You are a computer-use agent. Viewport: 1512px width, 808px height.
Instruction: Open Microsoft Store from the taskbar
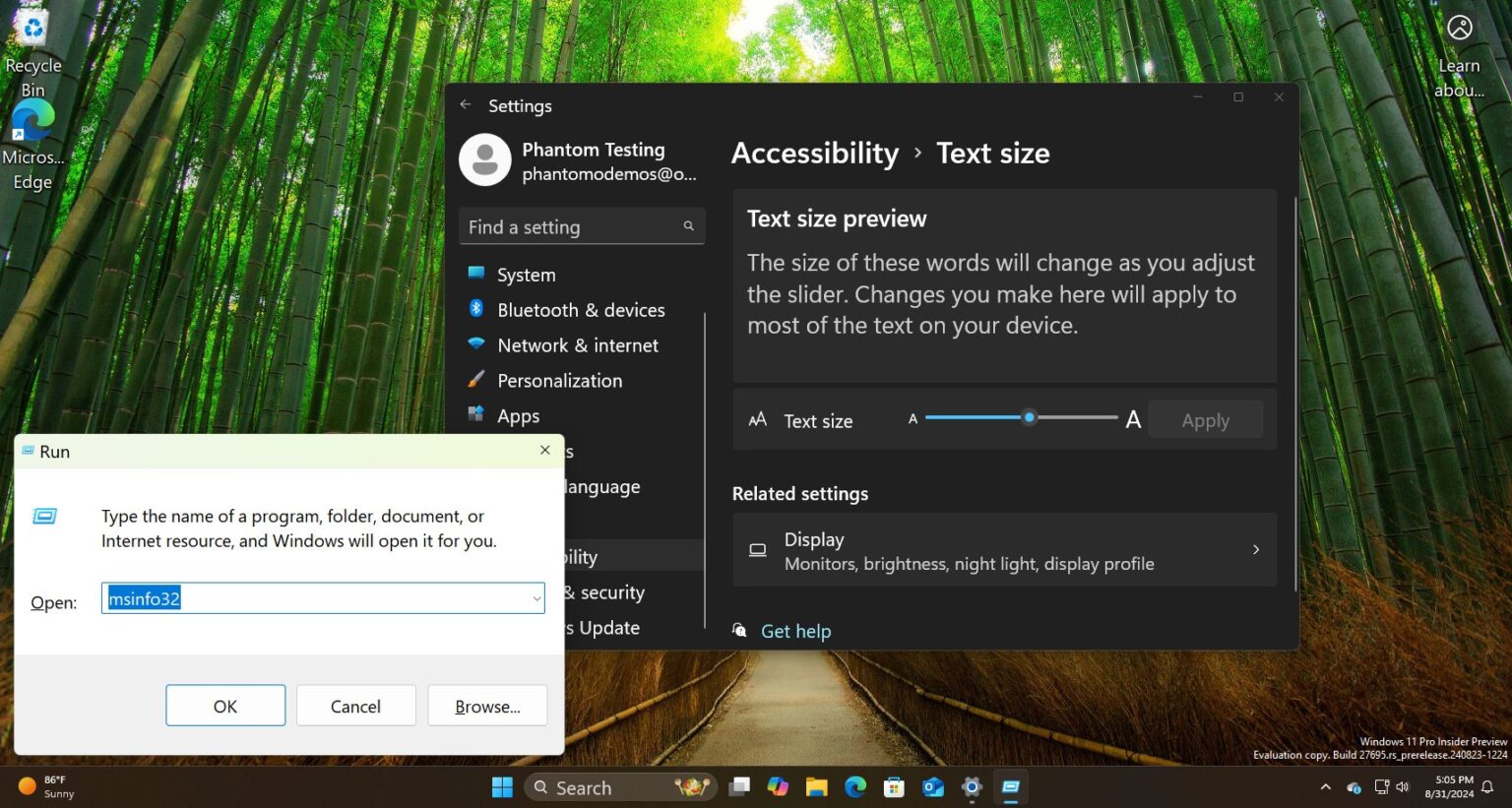[x=894, y=787]
